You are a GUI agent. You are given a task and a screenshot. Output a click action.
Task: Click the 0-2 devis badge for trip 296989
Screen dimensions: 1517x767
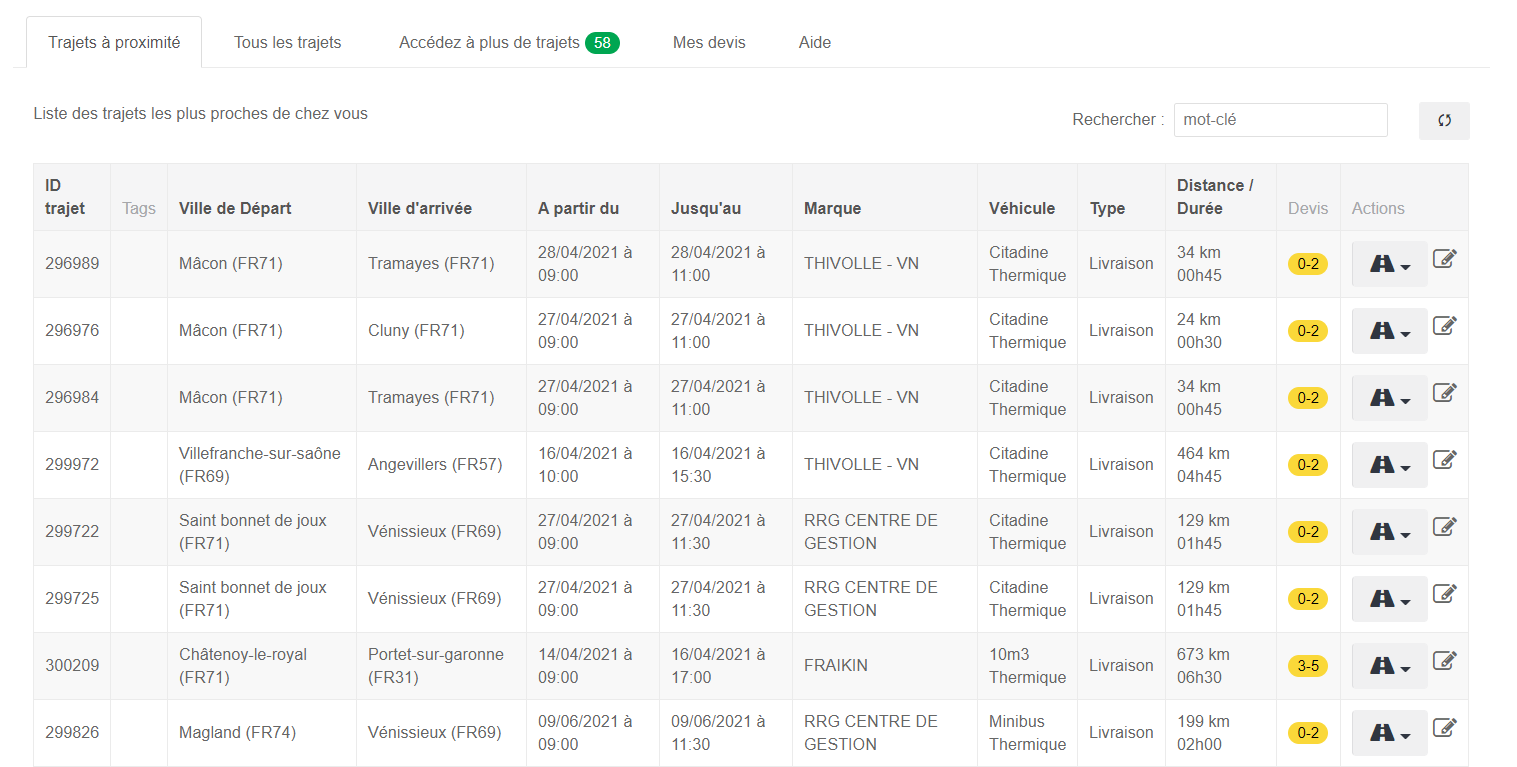pos(1308,264)
